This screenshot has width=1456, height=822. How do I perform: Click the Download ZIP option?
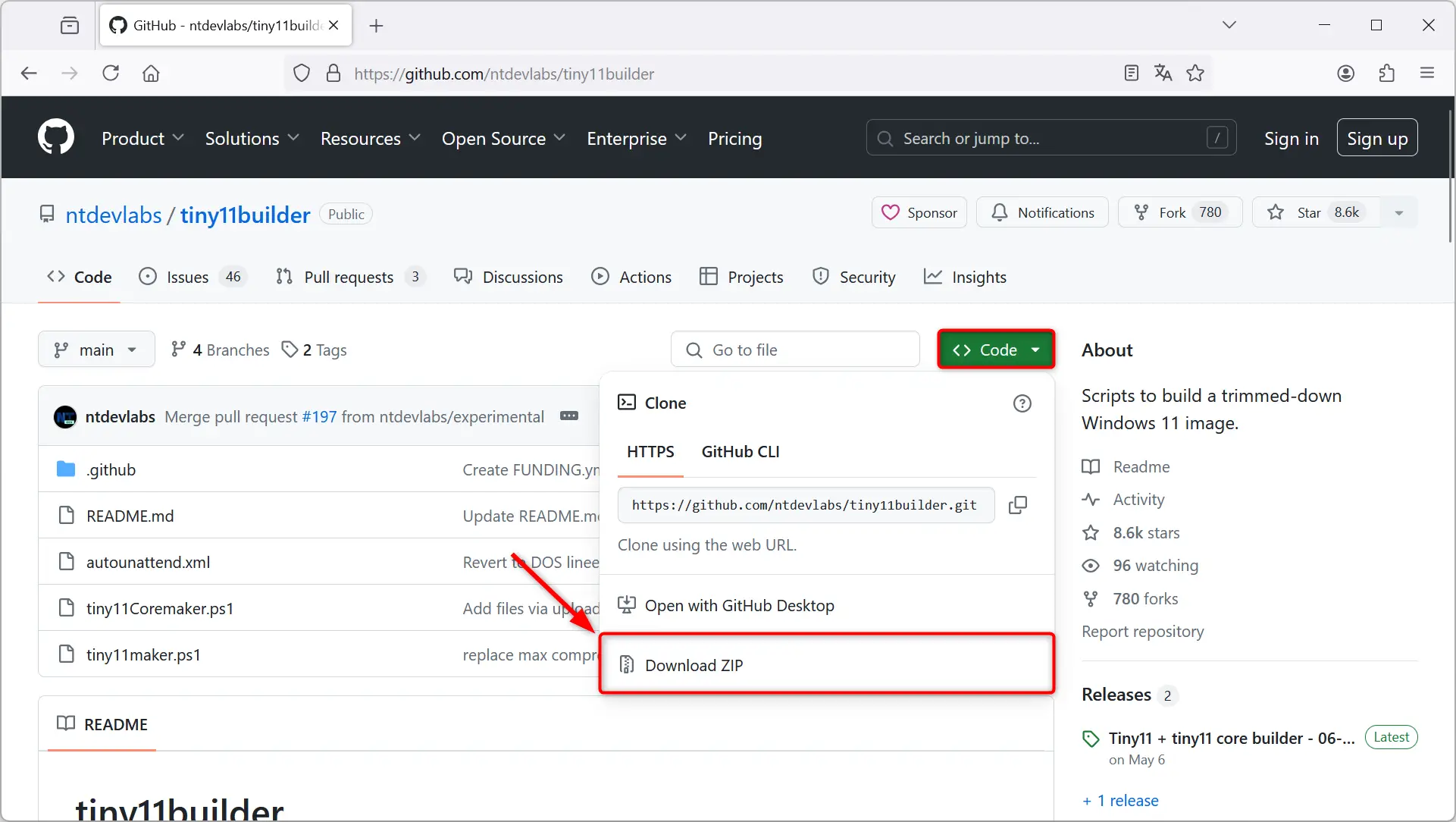[x=693, y=665]
